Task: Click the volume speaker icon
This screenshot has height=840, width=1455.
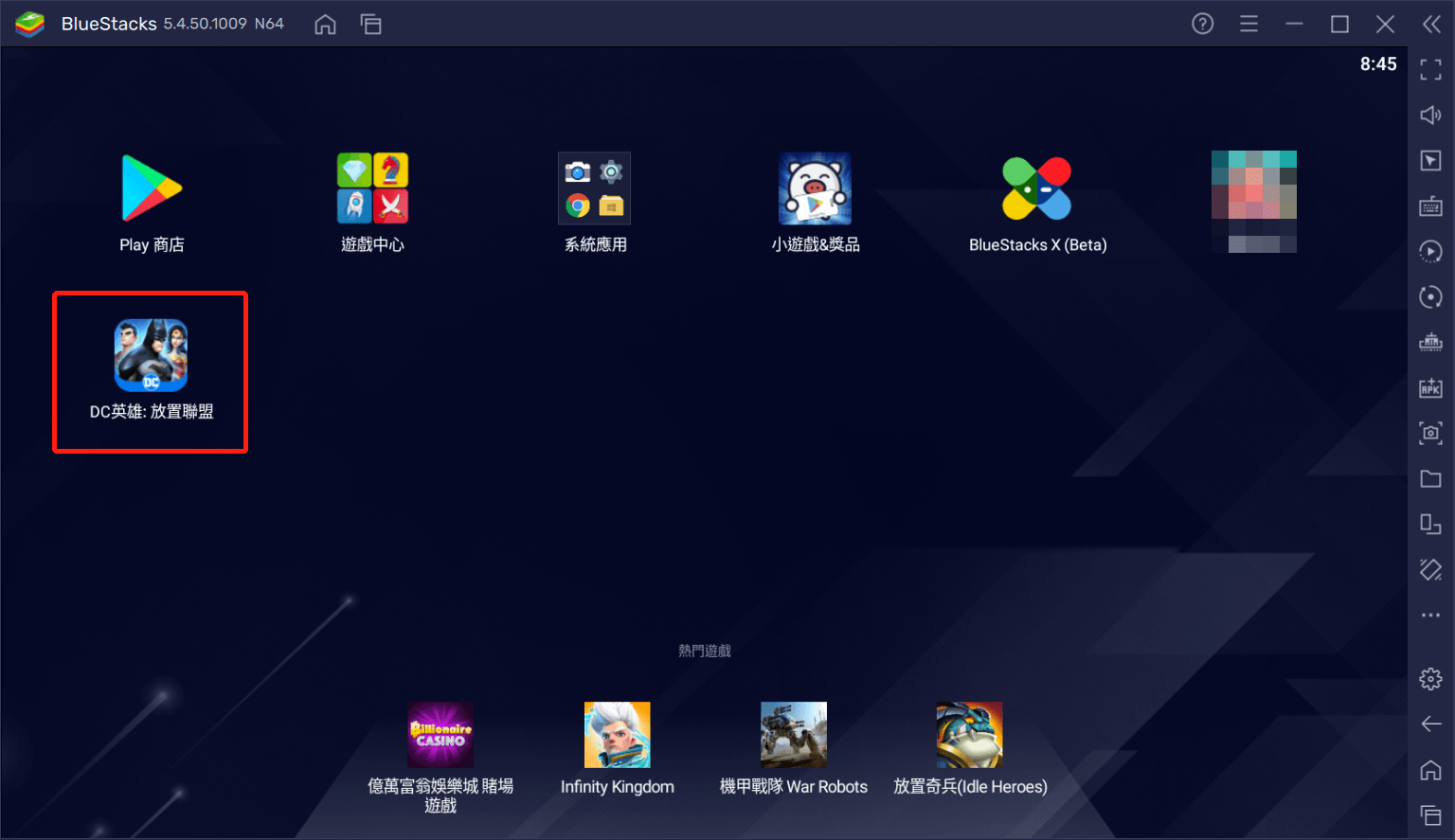Action: (x=1430, y=115)
